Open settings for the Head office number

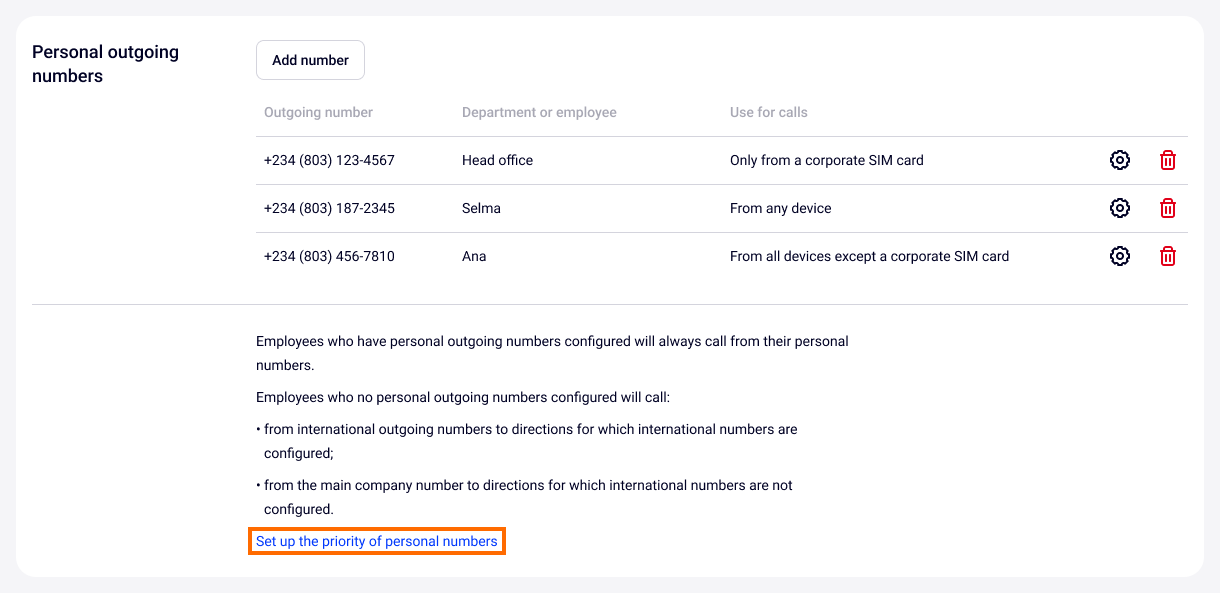tap(1120, 160)
